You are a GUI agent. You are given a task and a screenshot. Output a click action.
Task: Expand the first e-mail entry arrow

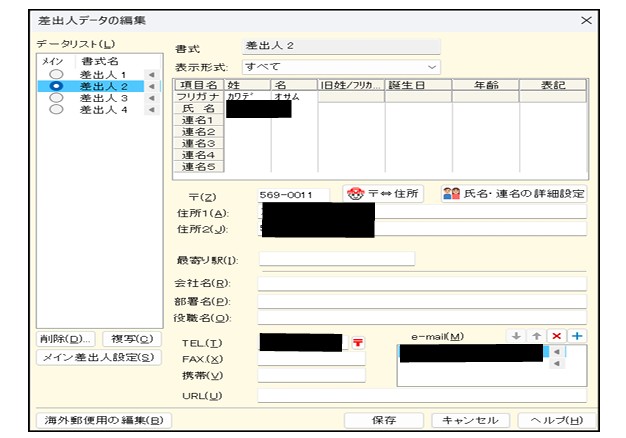[557, 352]
